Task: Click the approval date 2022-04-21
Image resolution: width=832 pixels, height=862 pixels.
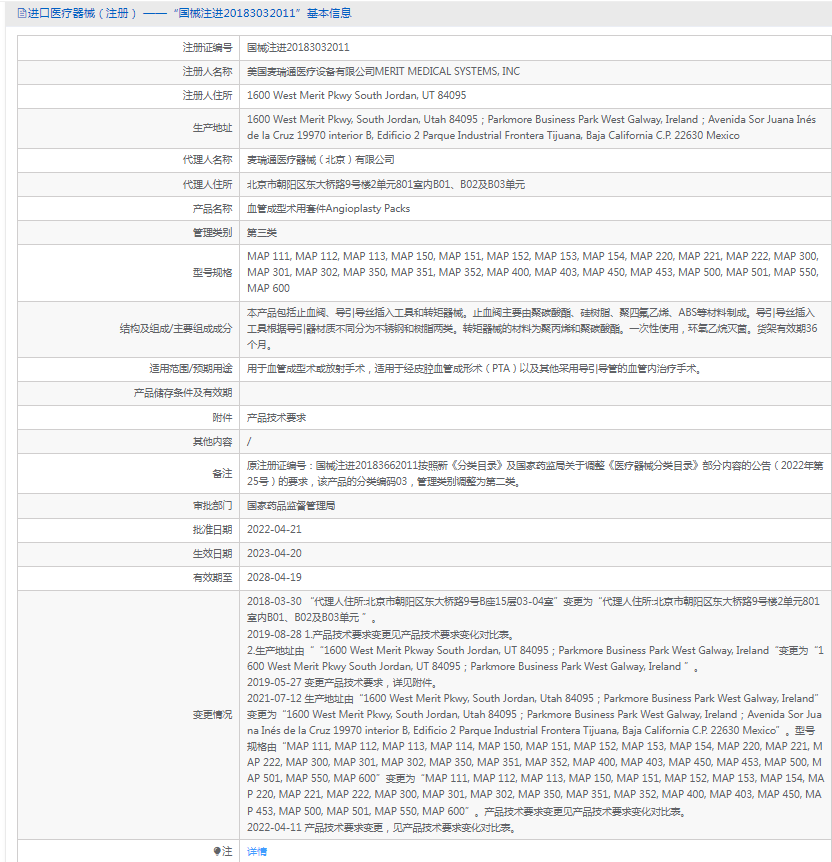Action: (x=274, y=530)
